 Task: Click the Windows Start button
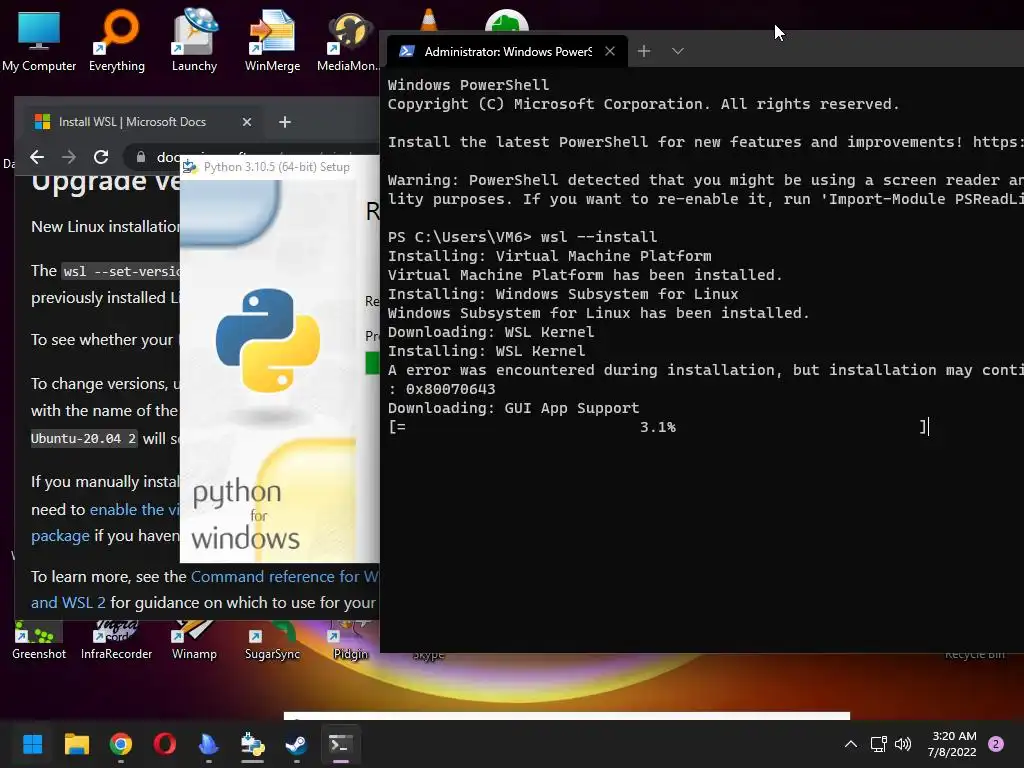[x=33, y=744]
